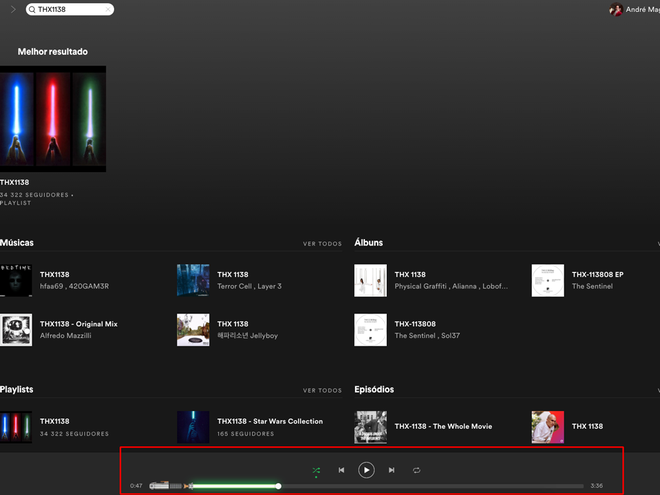Click VER TODOS next to Músicas
The width and height of the screenshot is (660, 495).
322,244
